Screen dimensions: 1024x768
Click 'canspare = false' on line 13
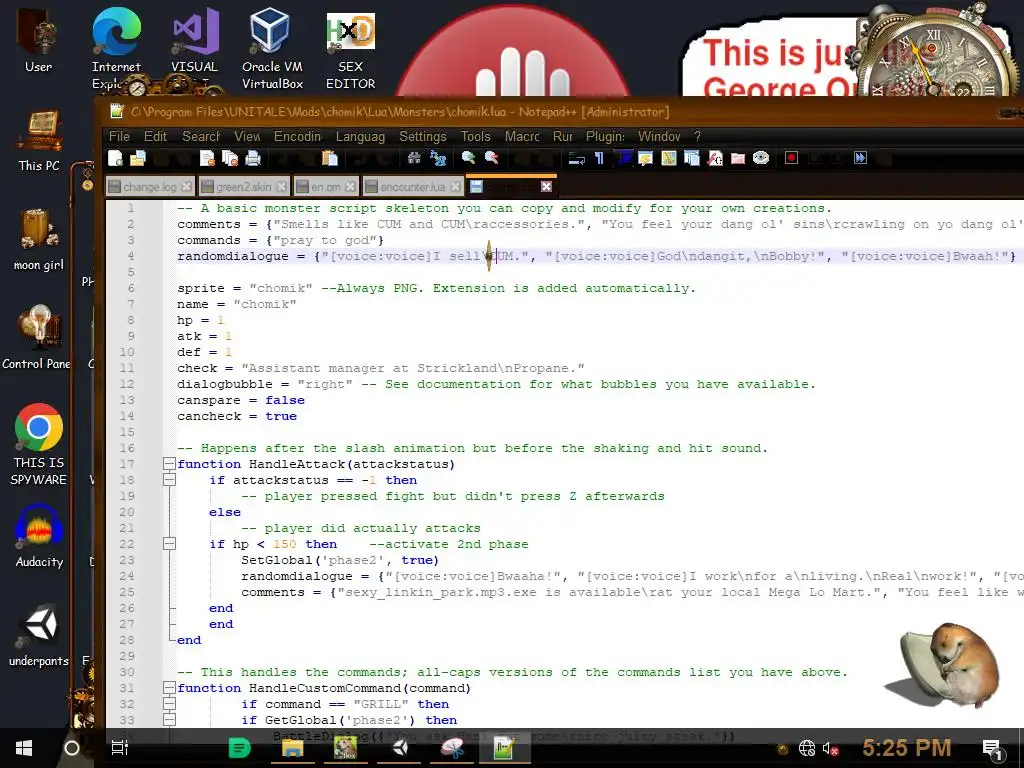(x=241, y=400)
